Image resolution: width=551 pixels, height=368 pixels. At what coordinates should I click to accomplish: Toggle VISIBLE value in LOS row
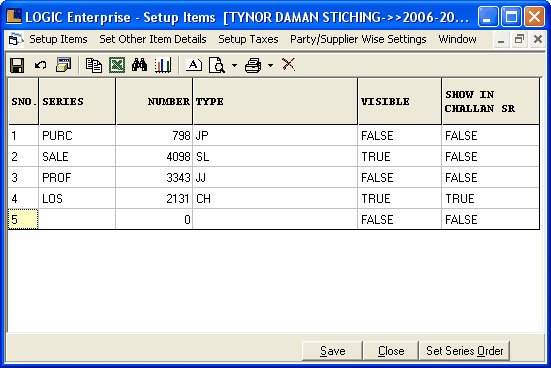pyautogui.click(x=400, y=199)
